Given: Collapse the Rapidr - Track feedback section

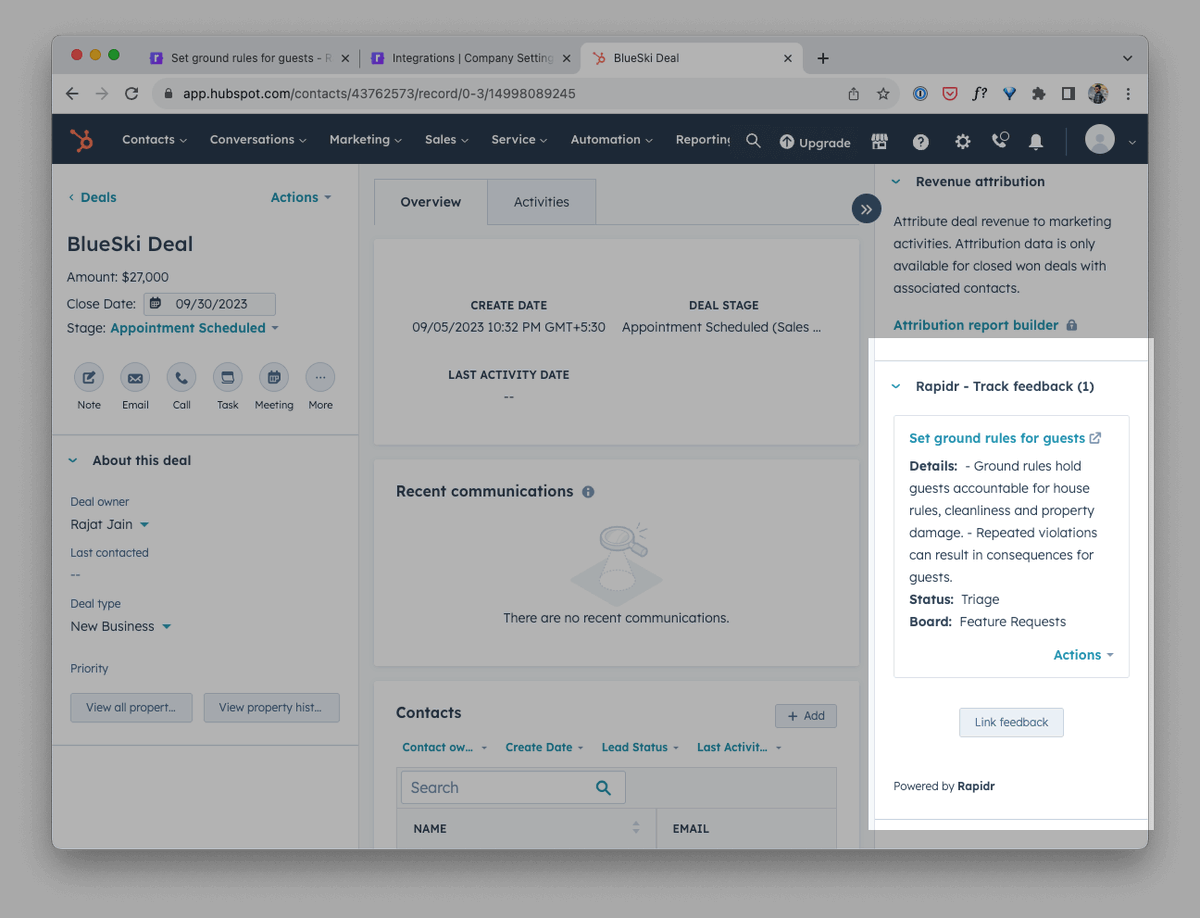Looking at the screenshot, I should click(896, 386).
